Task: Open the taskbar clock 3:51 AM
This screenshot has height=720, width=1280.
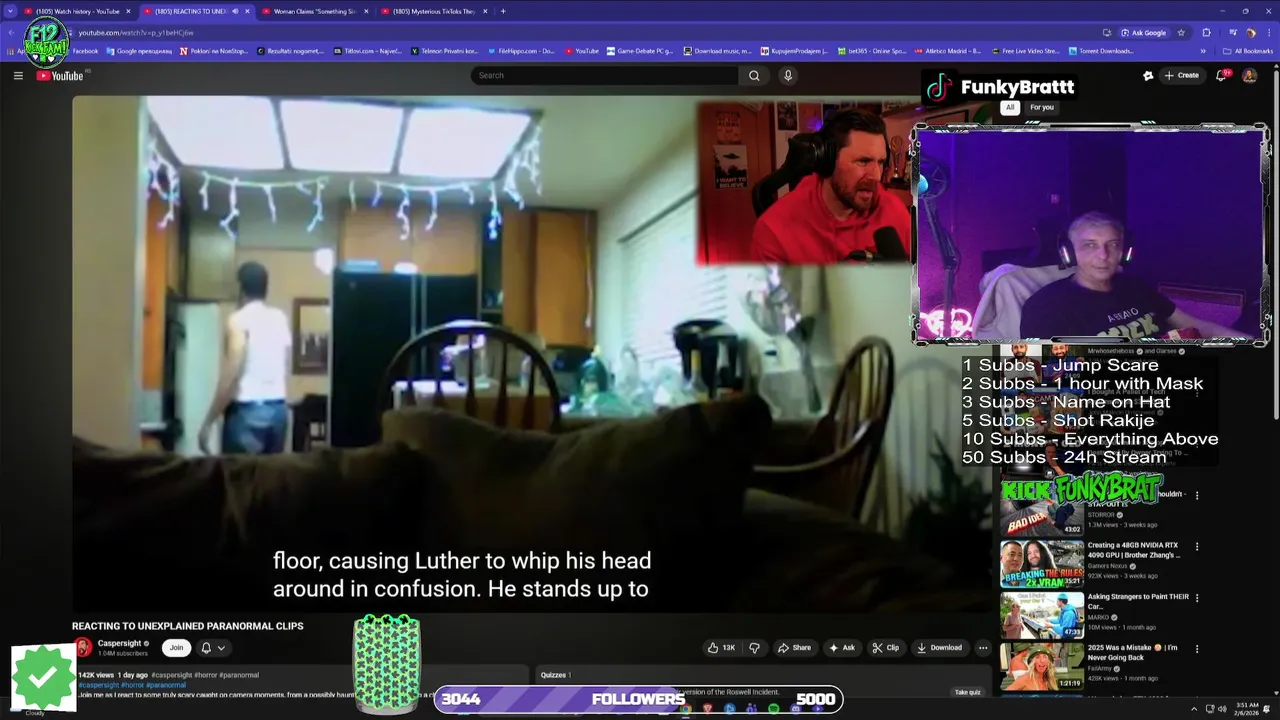Action: point(1246,708)
